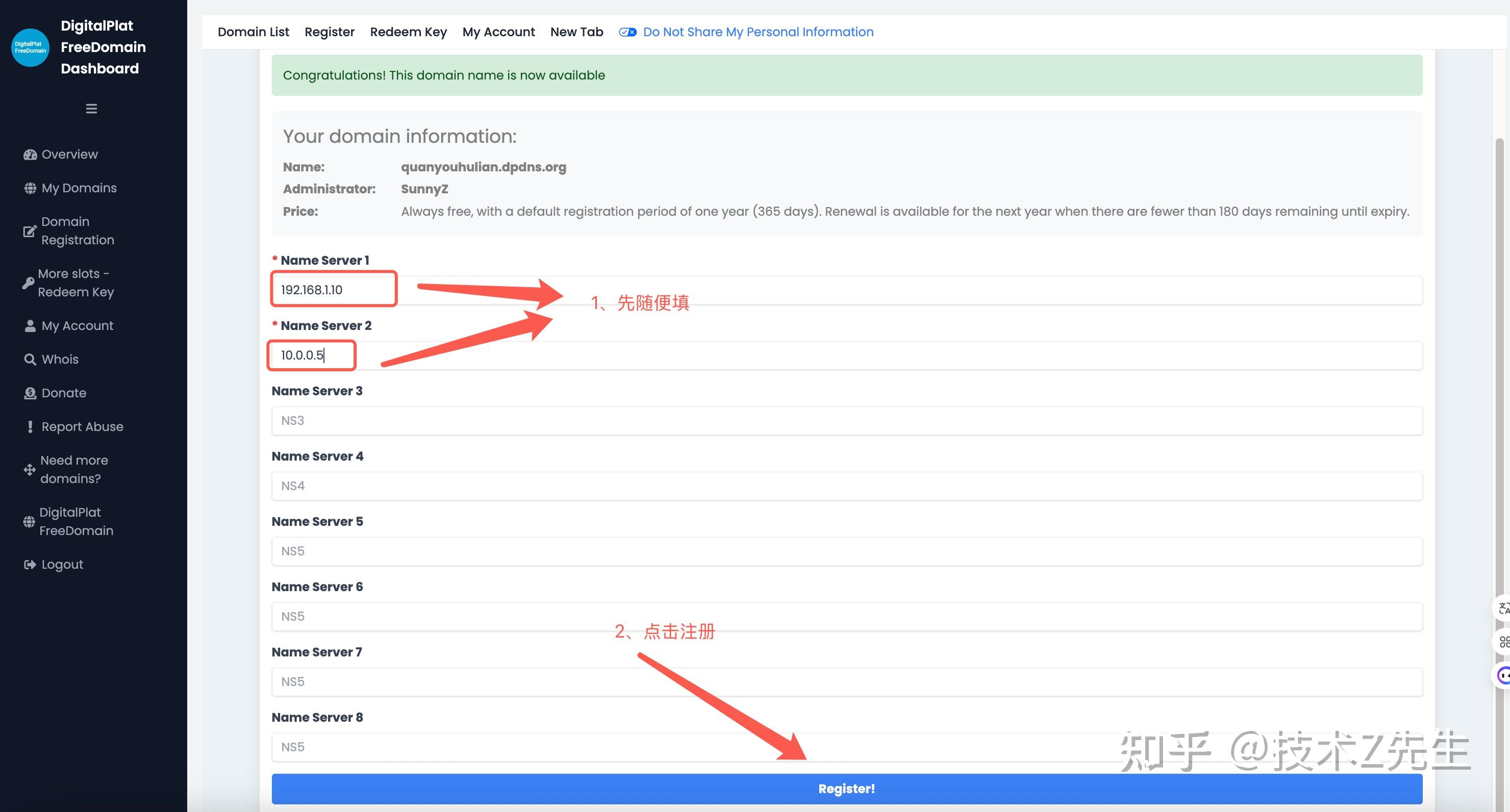Click the Donate dollar icon
The width and height of the screenshot is (1510, 812).
(31, 392)
